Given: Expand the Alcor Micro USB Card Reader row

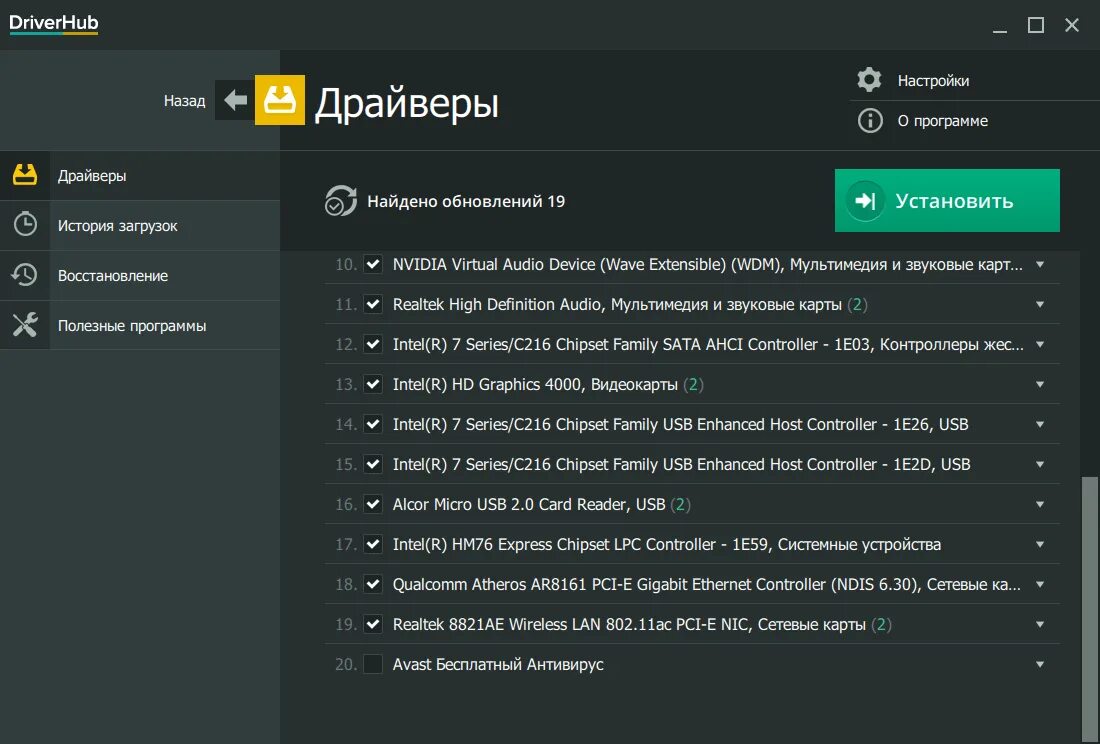Looking at the screenshot, I should click(1040, 504).
